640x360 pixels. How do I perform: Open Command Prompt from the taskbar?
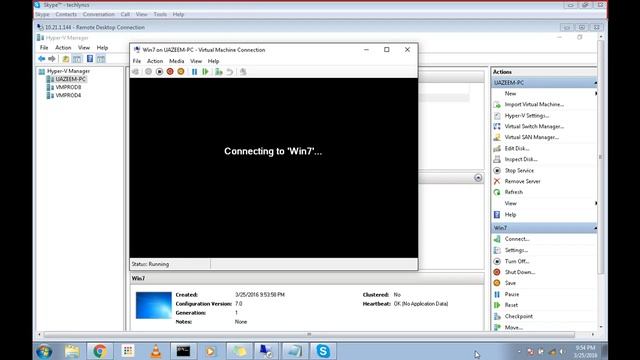pos(183,351)
